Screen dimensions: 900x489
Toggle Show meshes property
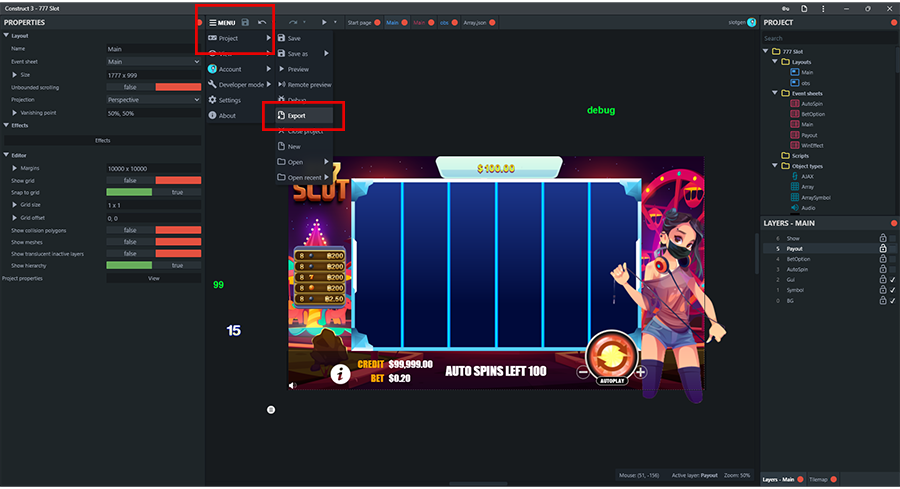154,242
